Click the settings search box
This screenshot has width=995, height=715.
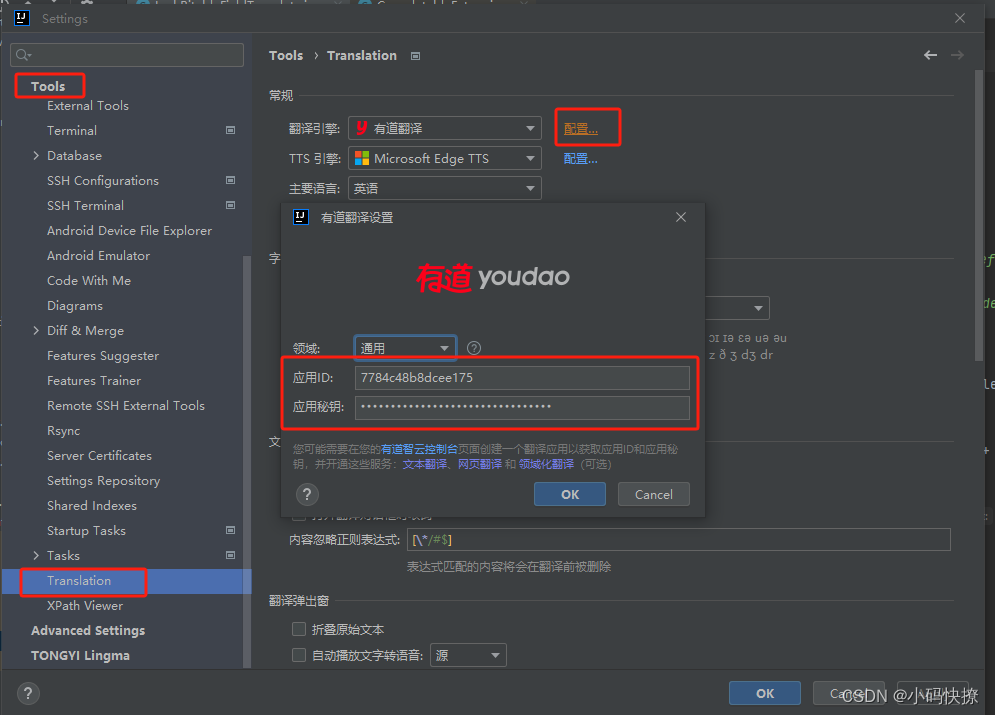pos(127,55)
